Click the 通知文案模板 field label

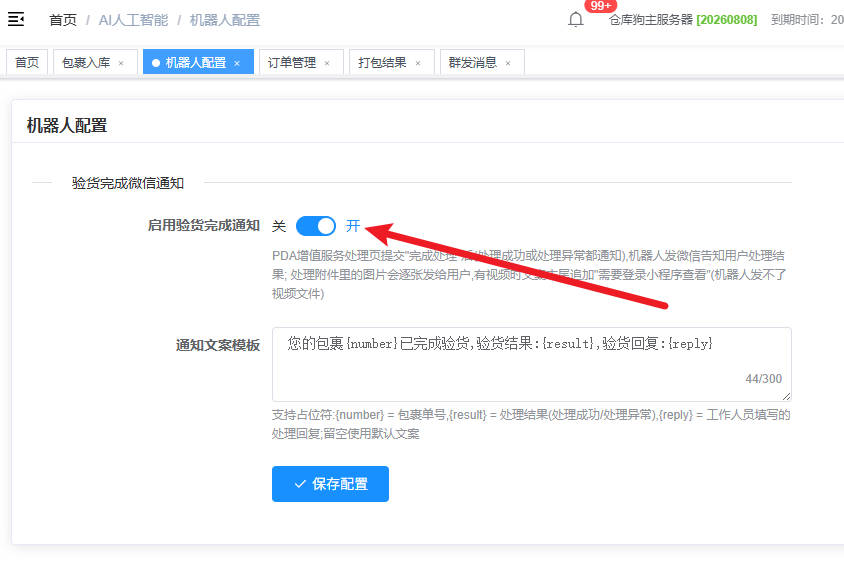coord(218,345)
